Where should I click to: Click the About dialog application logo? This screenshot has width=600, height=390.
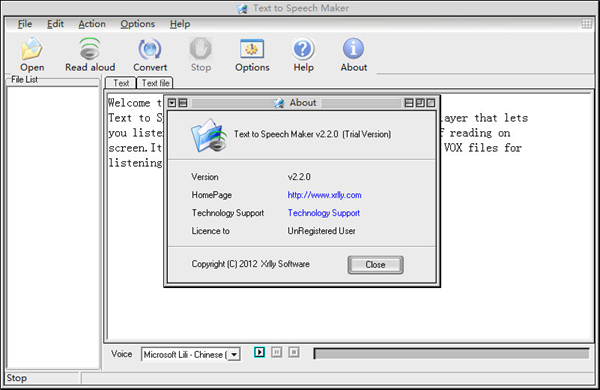[209, 135]
